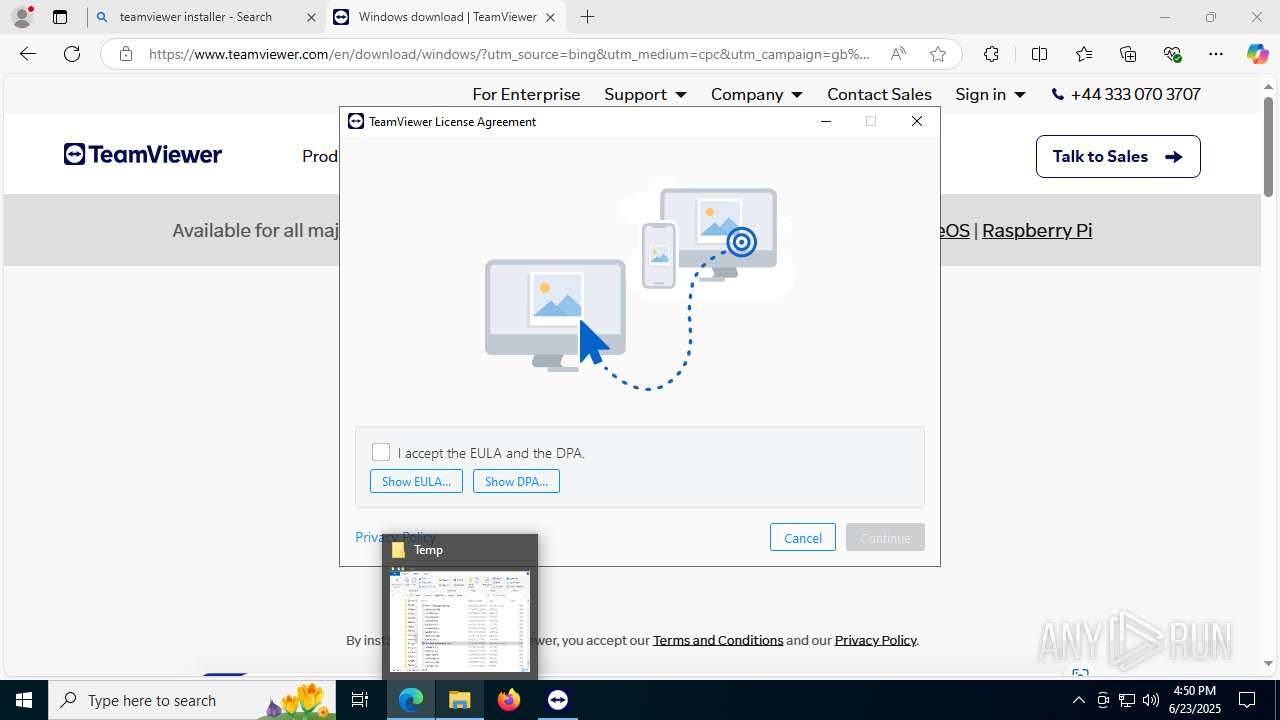Screen dimensions: 1280x720
Task: Close the teamviewer installer Search tab
Action: tap(311, 17)
